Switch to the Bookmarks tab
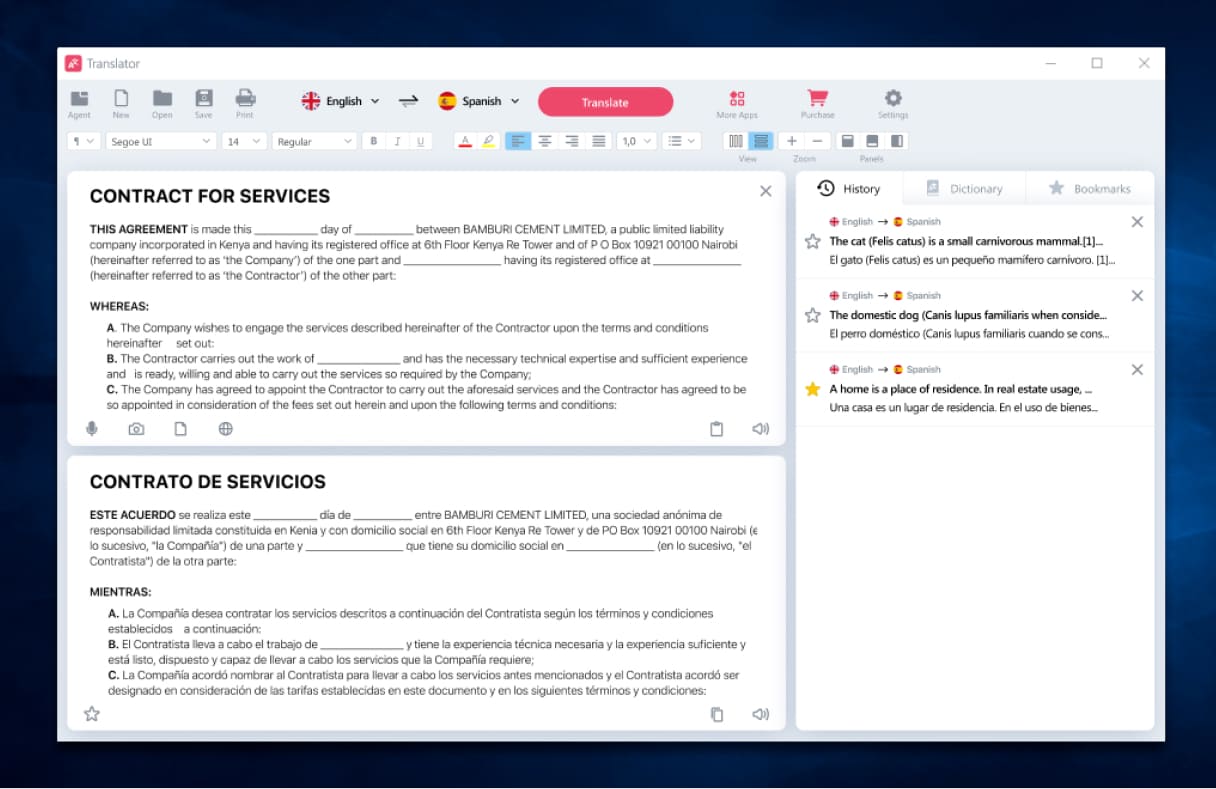Screen dimensions: 1216x789 (1090, 188)
